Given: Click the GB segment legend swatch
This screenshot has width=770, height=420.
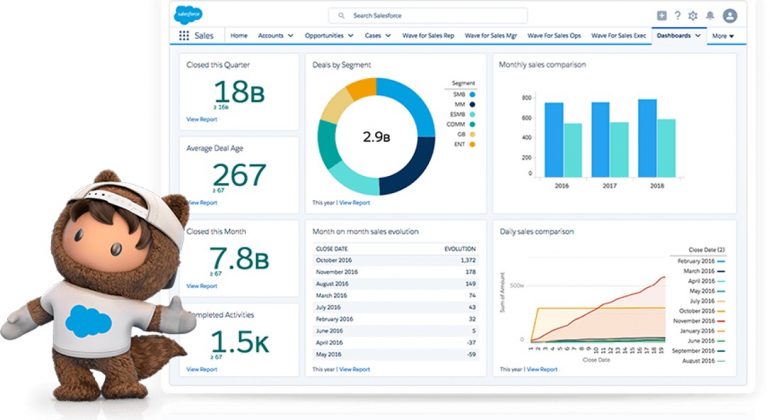Looking at the screenshot, I should point(472,134).
